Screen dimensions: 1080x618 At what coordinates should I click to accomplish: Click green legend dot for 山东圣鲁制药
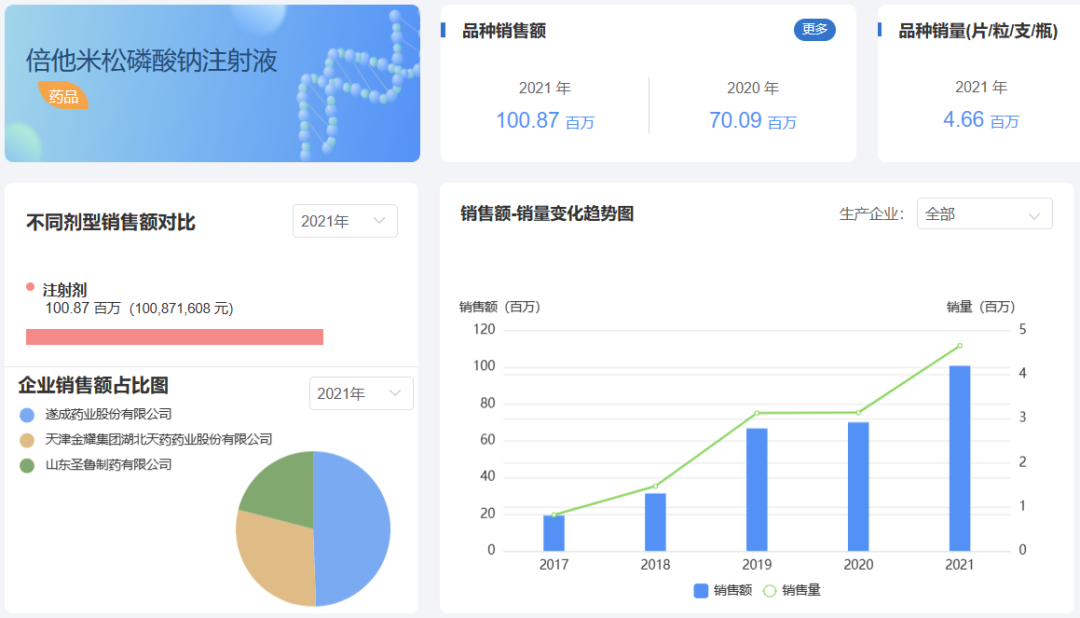coord(27,466)
